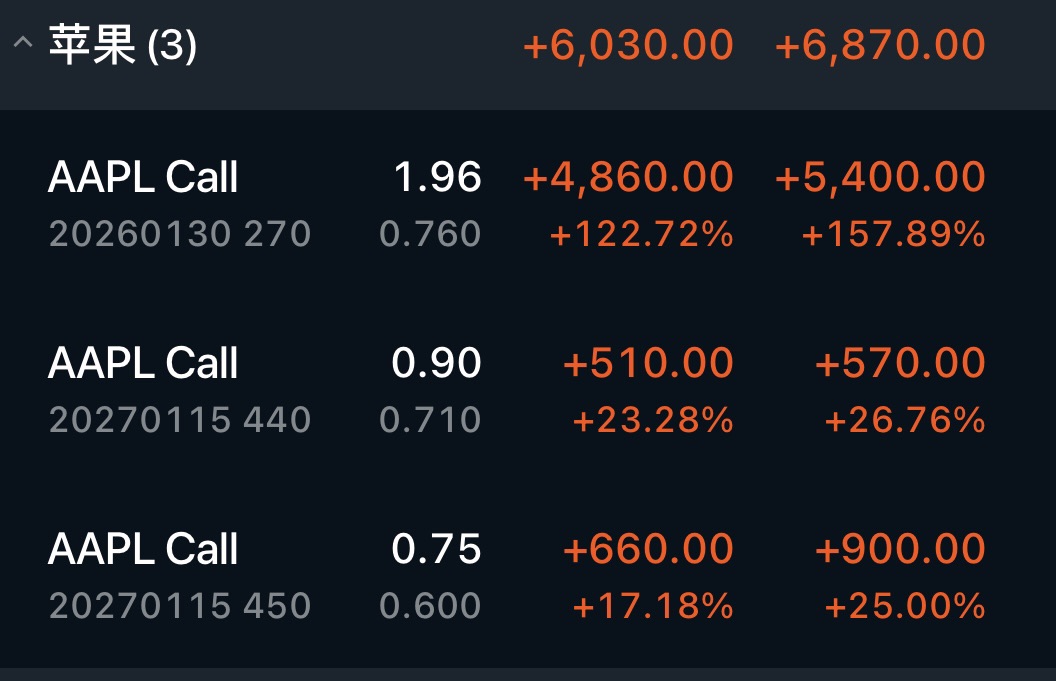Click the +26.76% return percentage
The image size is (1056, 681).
904,420
